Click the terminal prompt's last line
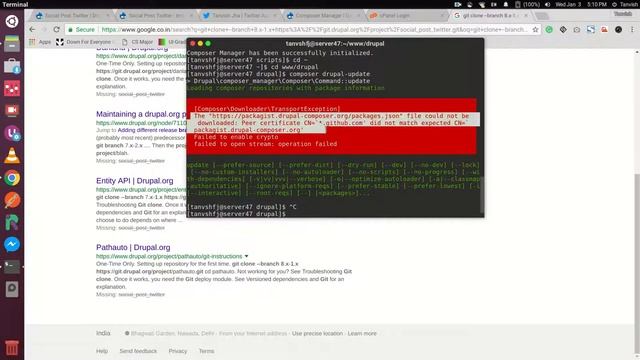This screenshot has width=640, height=360. [236, 214]
